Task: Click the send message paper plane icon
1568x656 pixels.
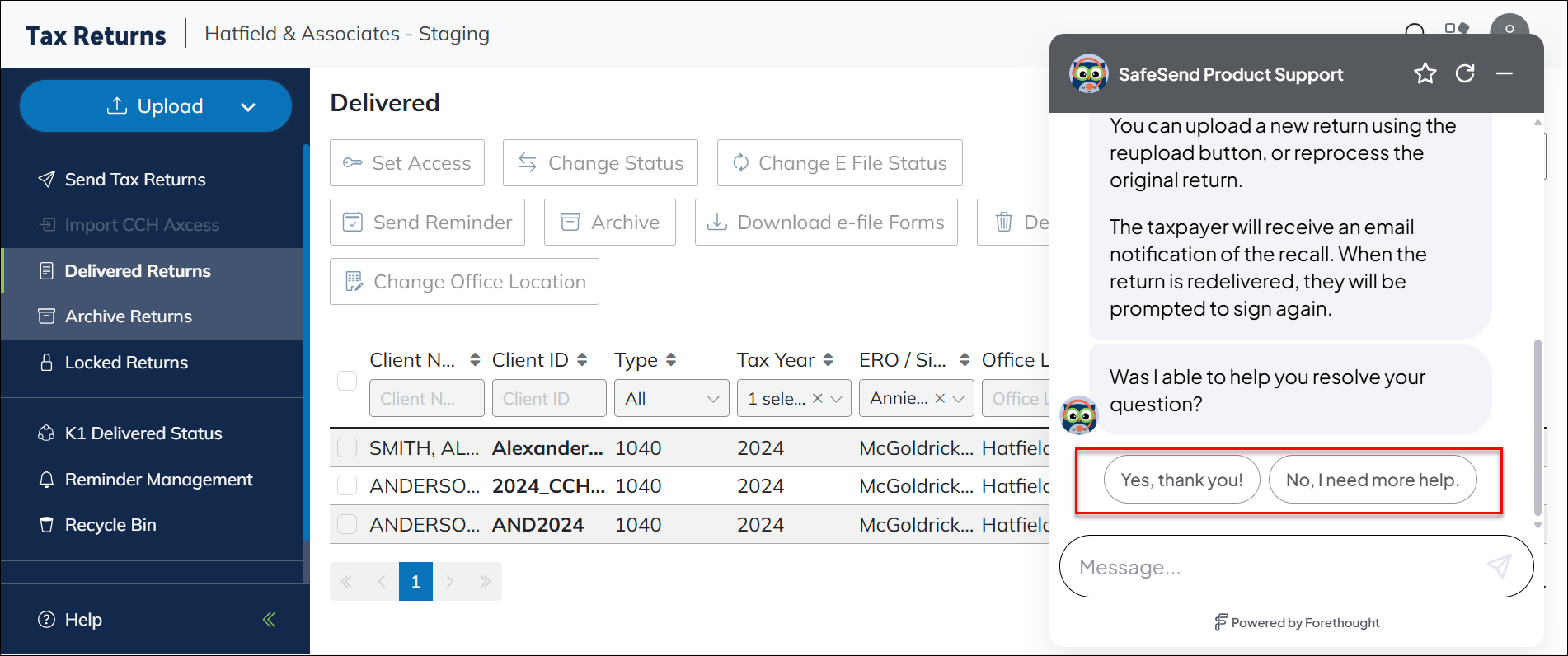Action: (x=1498, y=566)
